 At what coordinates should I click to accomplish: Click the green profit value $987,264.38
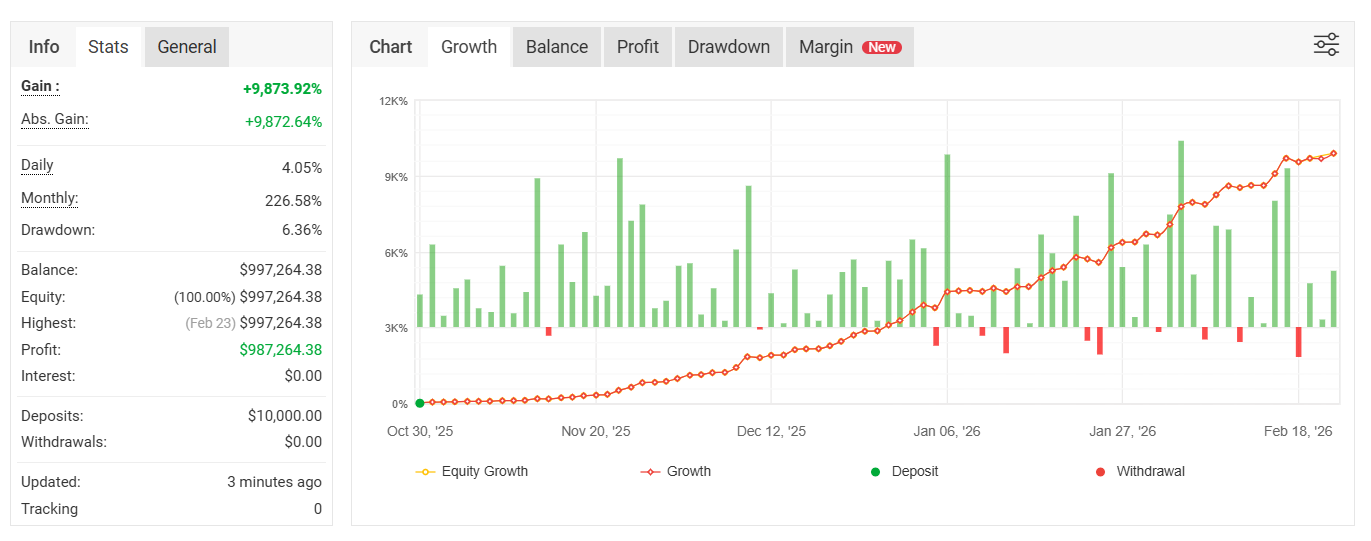point(281,350)
